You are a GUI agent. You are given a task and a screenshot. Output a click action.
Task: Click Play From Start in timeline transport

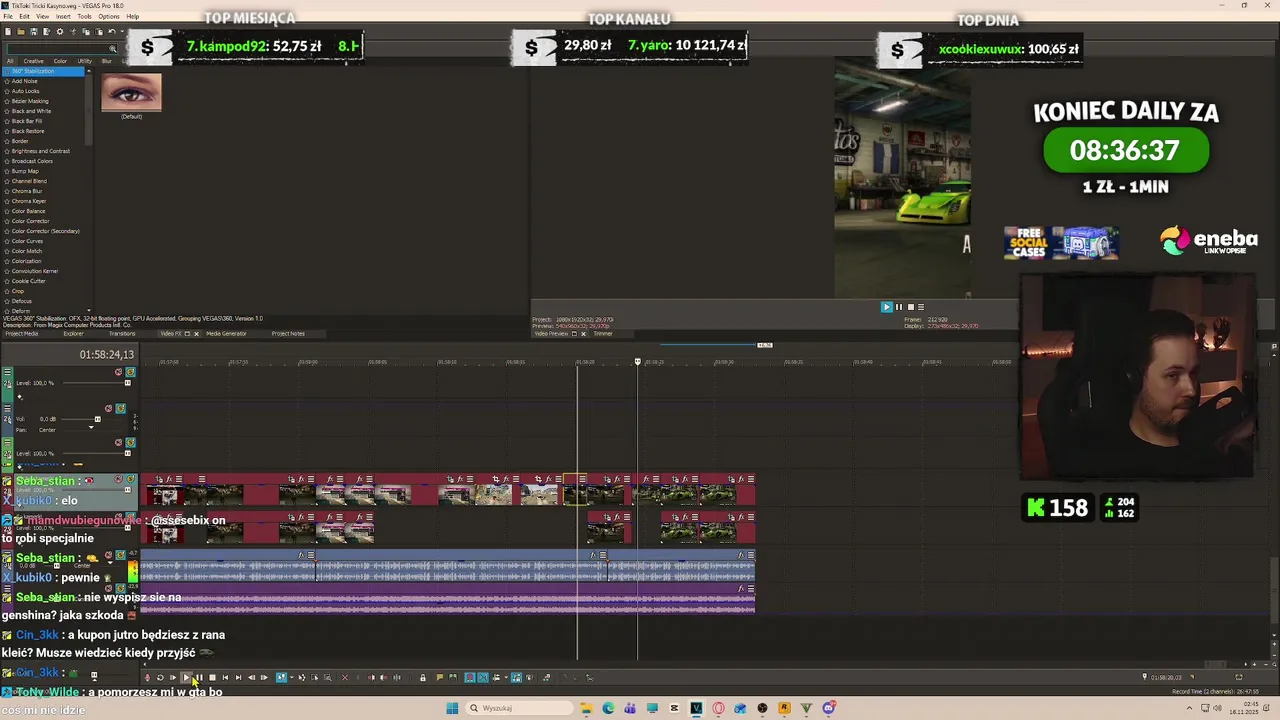click(173, 678)
